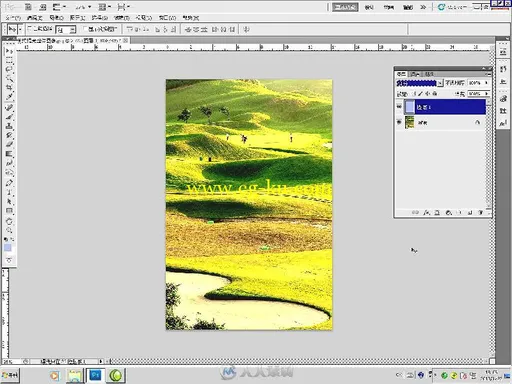The height and width of the screenshot is (384, 512).
Task: Toggle the auto-select checkbox in options bar
Action: [x=29, y=29]
